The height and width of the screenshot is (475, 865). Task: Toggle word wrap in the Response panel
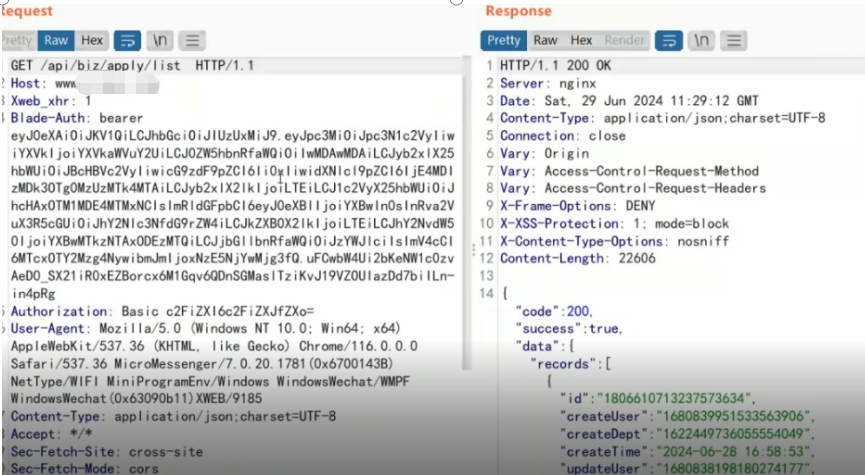[x=669, y=41]
